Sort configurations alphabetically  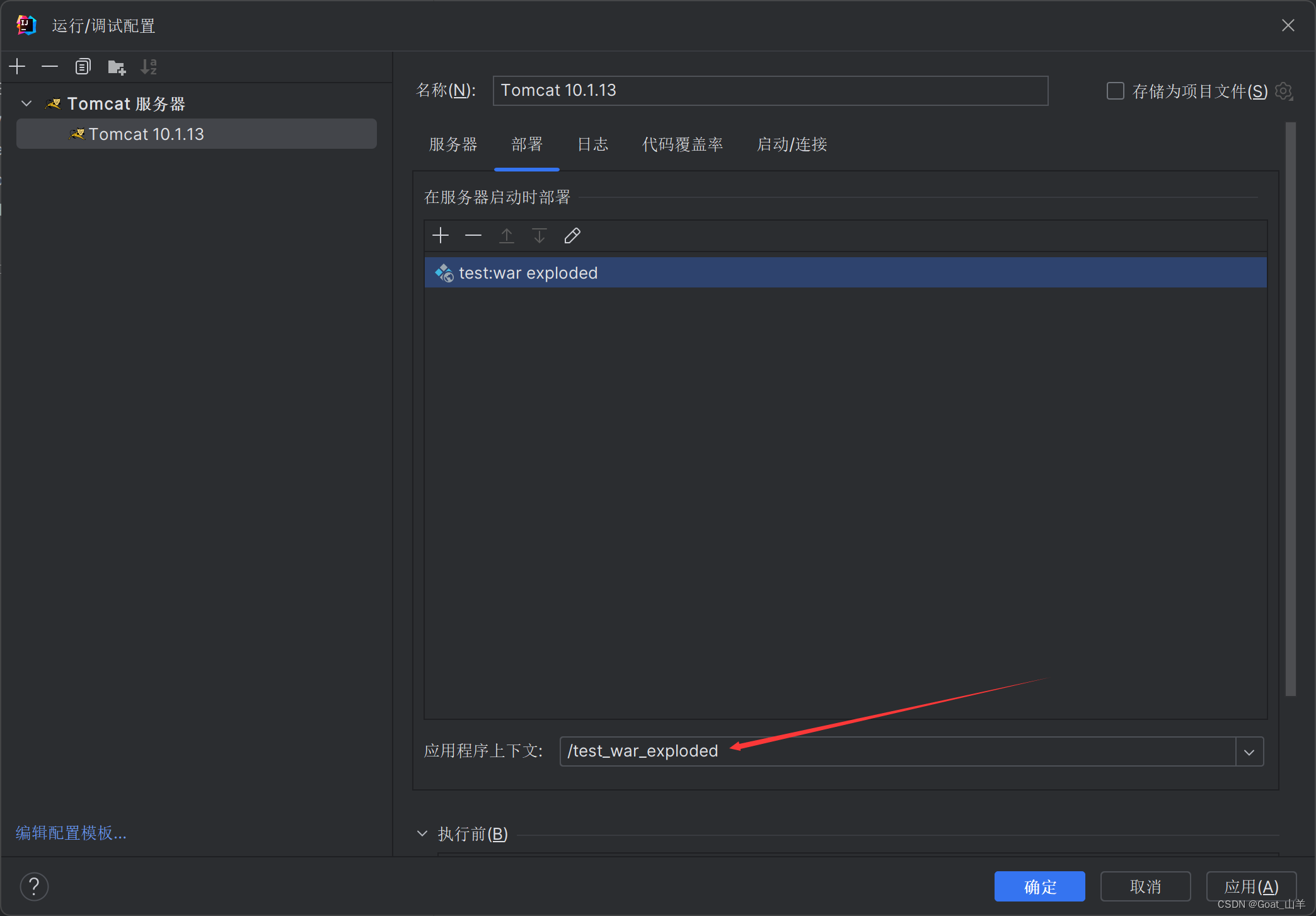click(149, 66)
